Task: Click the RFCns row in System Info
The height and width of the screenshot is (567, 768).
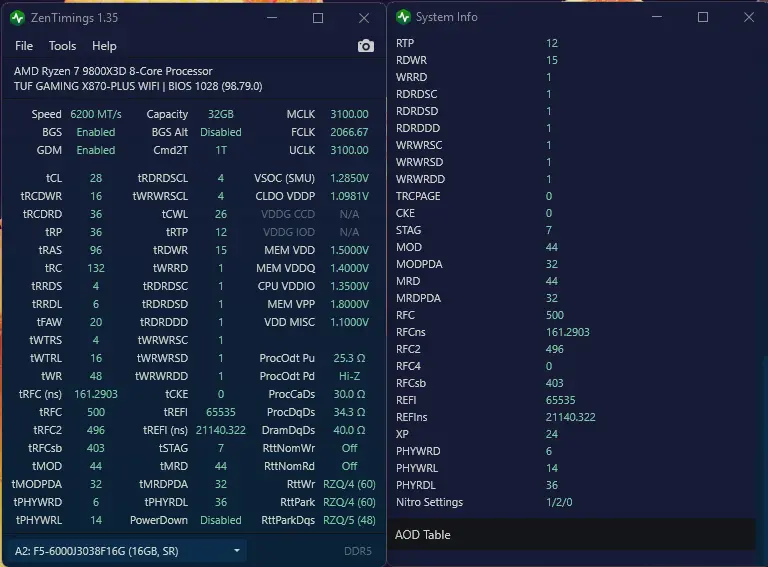Action: coord(572,332)
